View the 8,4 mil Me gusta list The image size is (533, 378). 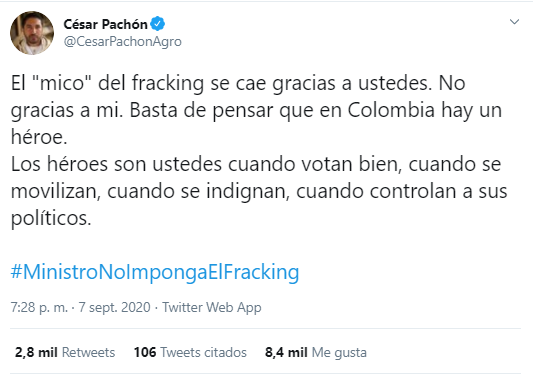pyautogui.click(x=316, y=353)
